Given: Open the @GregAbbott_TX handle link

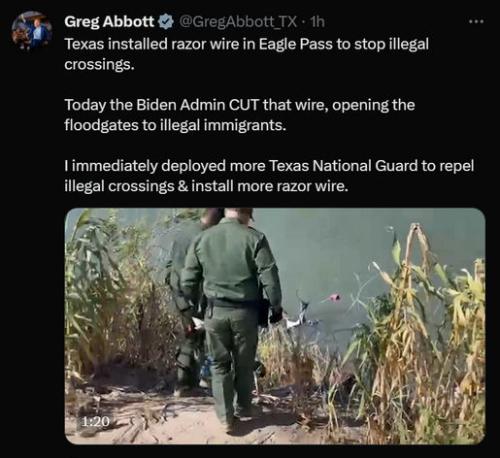Looking at the screenshot, I should (x=238, y=22).
